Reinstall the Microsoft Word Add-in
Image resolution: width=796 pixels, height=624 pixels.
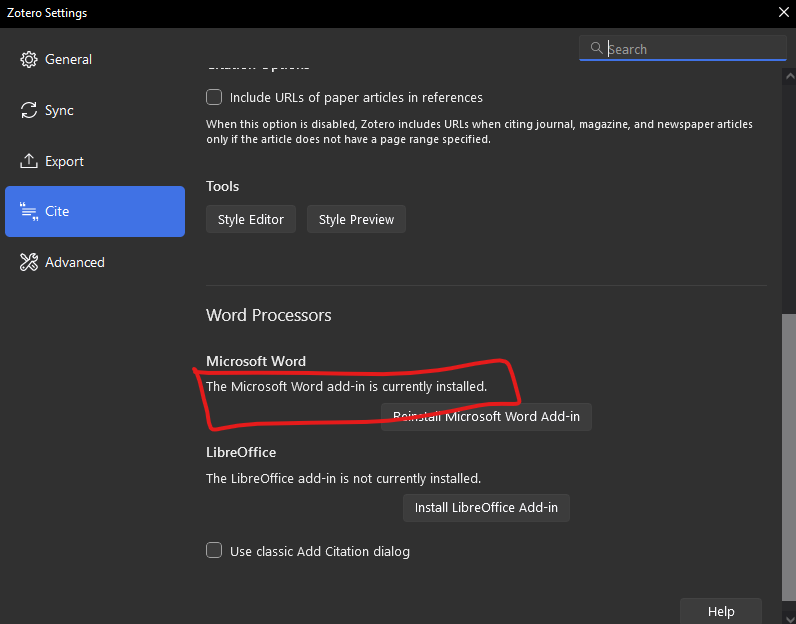pyautogui.click(x=486, y=417)
